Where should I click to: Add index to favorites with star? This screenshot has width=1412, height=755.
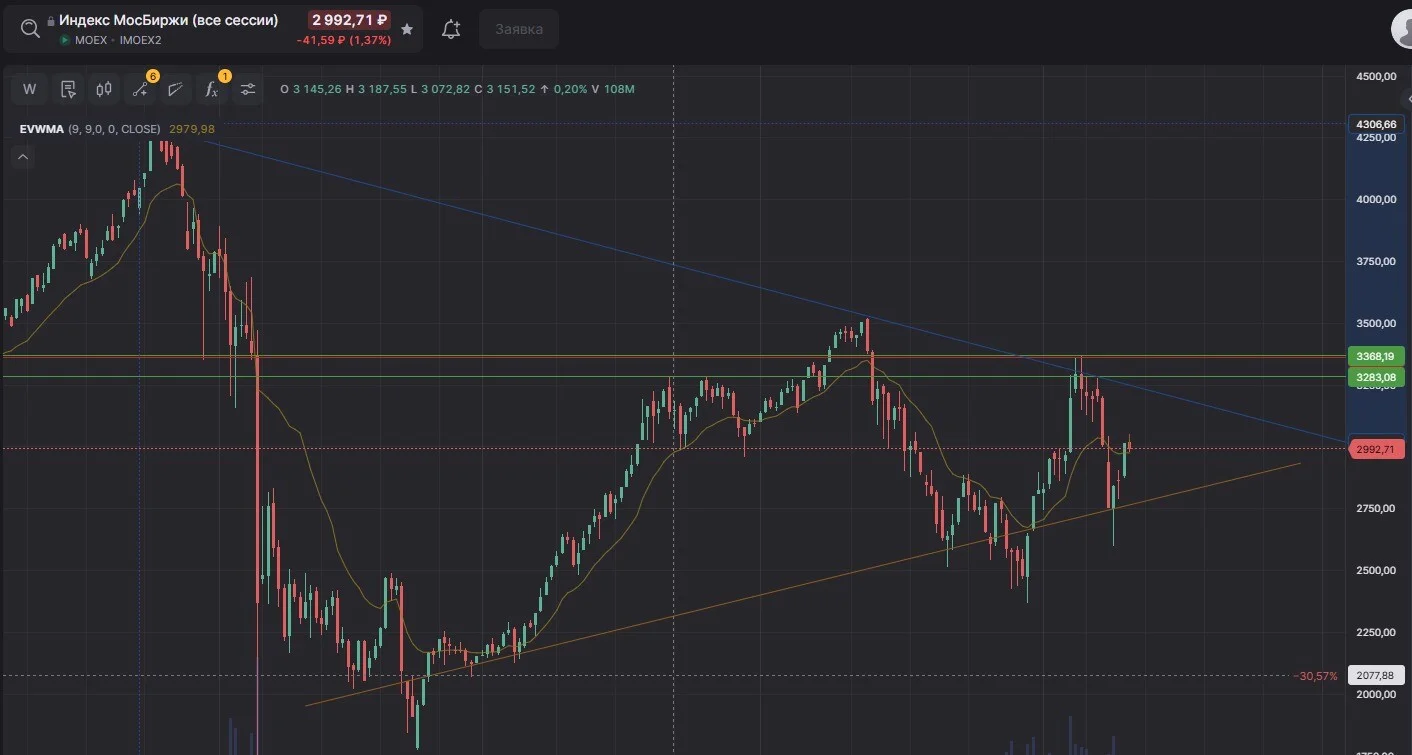407,29
